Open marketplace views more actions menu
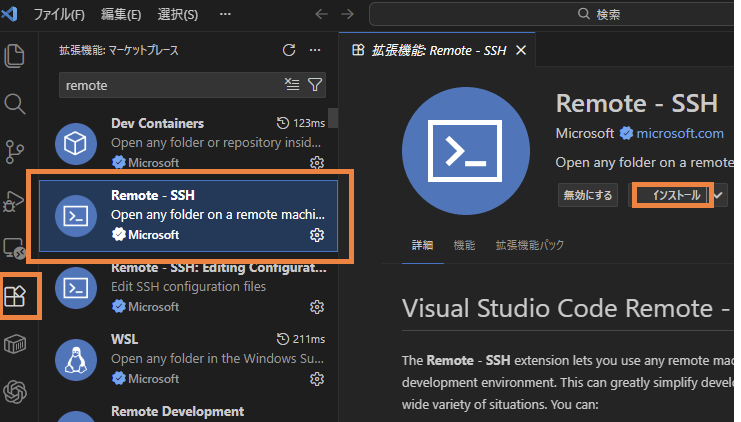 315,50
